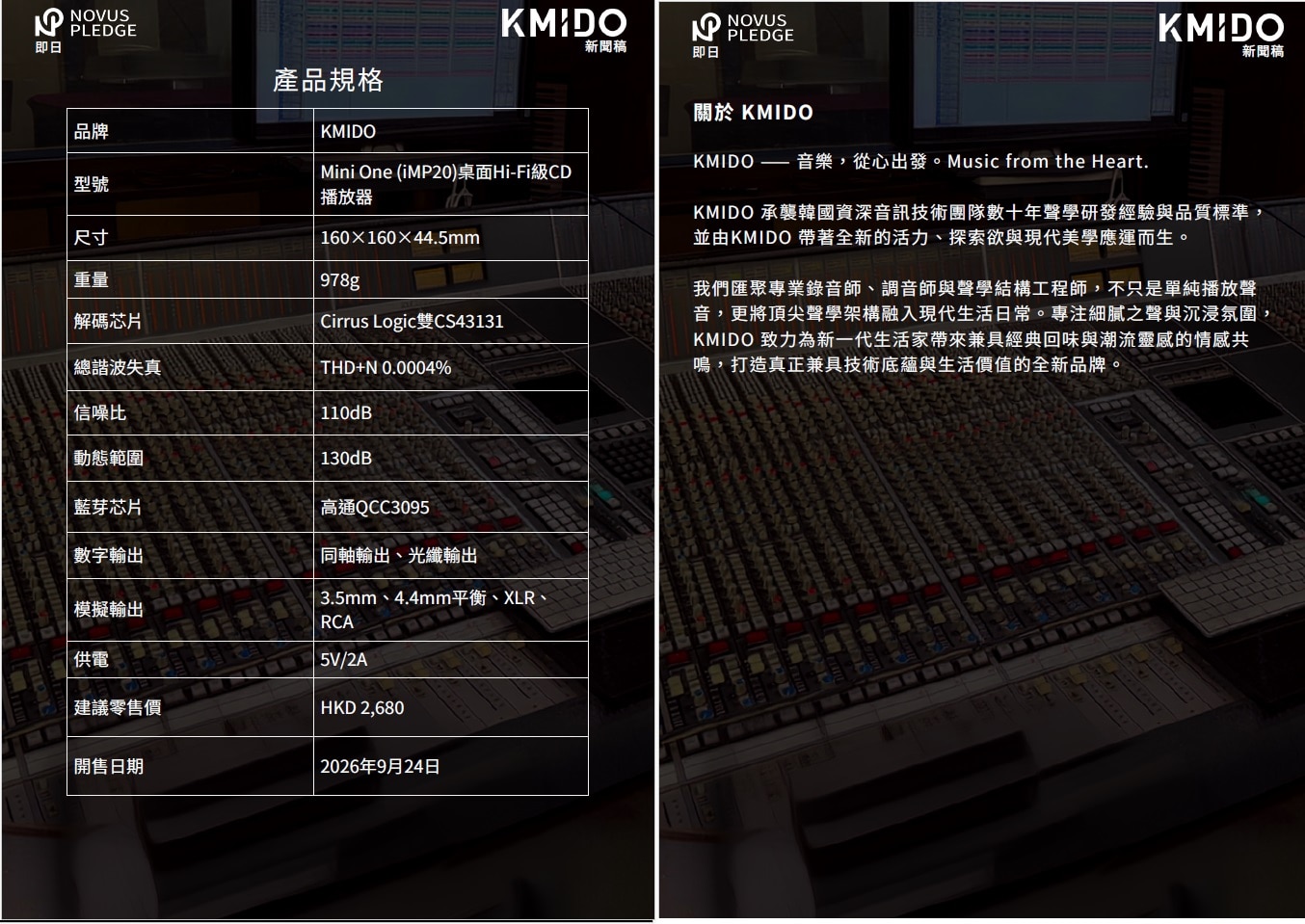Click the 信噪比 row label
Screen dimensions: 1305x924
[100, 412]
